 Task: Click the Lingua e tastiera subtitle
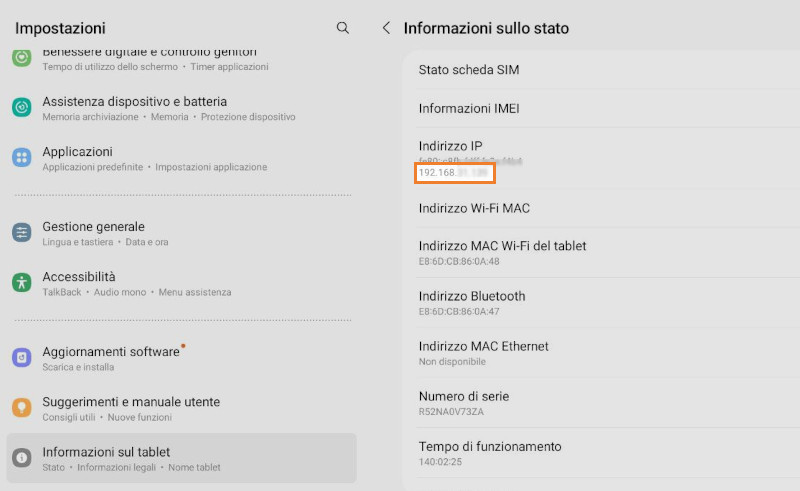click(78, 242)
